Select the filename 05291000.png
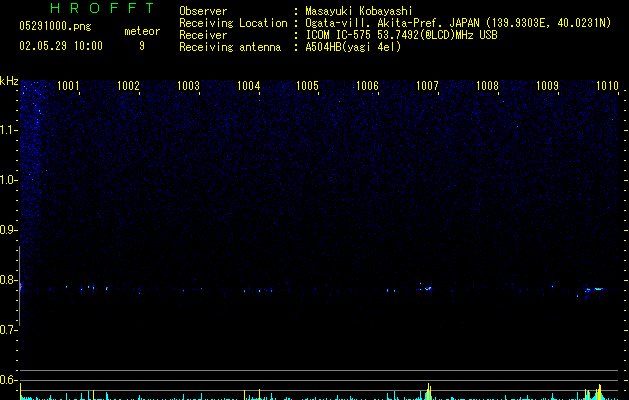This screenshot has height=400, width=629. click(x=55, y=26)
